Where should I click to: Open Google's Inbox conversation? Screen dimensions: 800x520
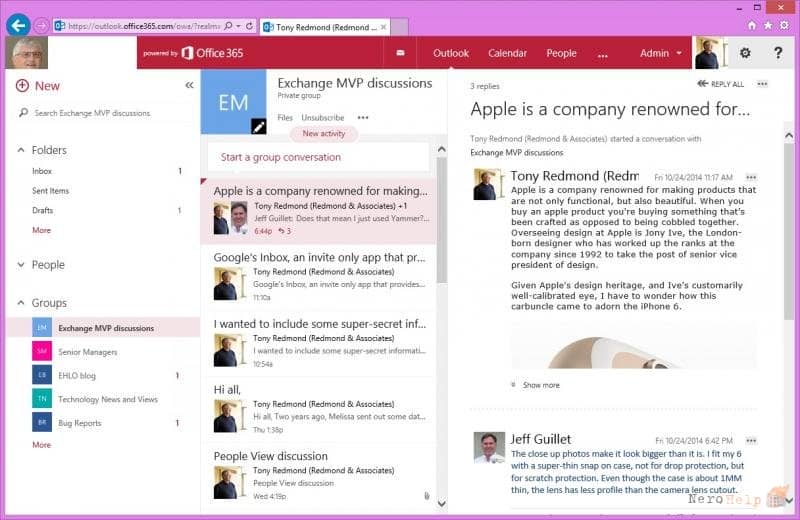(318, 278)
